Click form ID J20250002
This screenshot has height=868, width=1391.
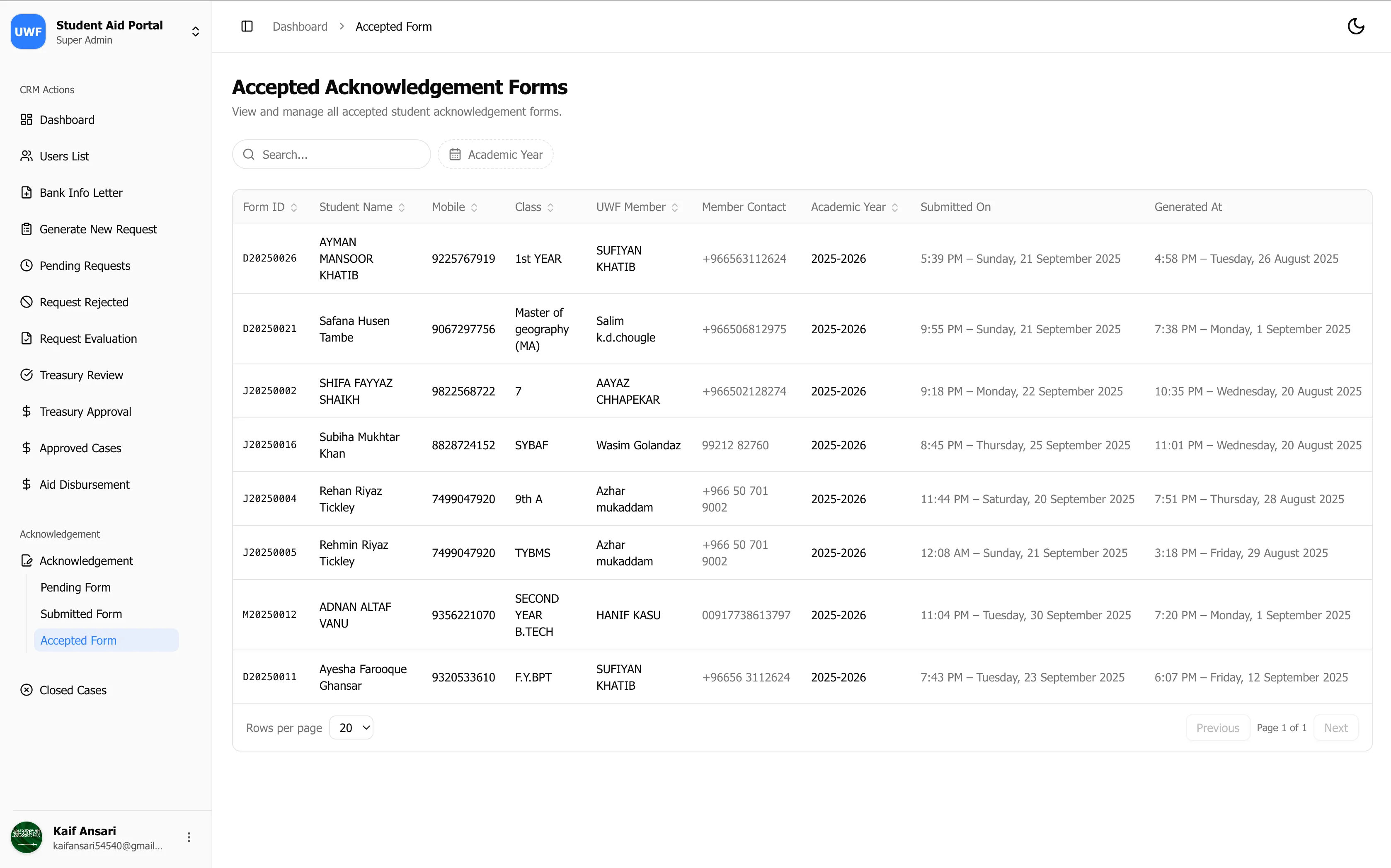pos(270,391)
